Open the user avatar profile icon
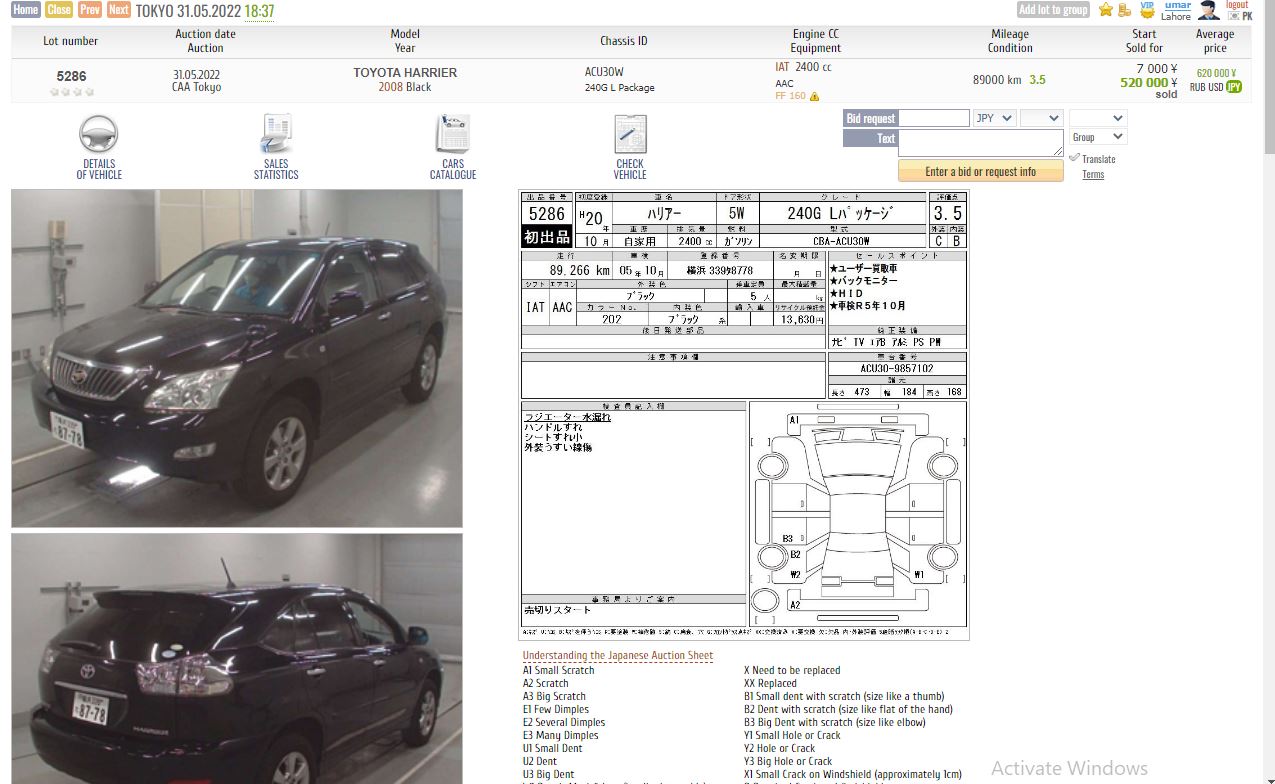This screenshot has height=784, width=1275. pyautogui.click(x=1209, y=10)
